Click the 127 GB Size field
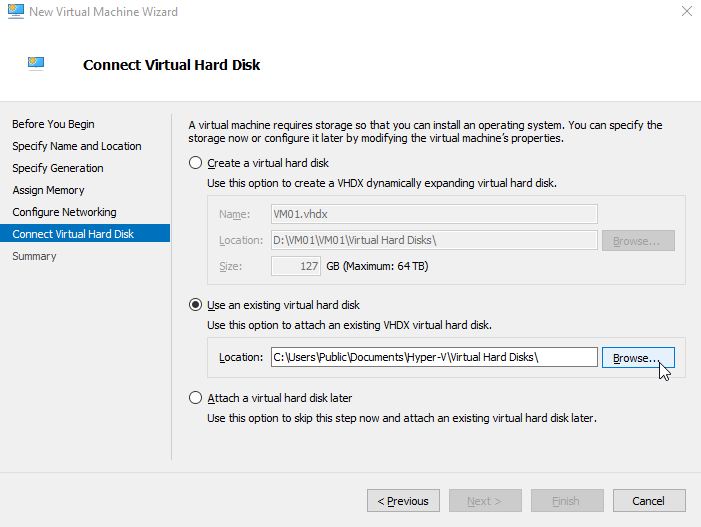The height and width of the screenshot is (527, 701). pos(296,266)
